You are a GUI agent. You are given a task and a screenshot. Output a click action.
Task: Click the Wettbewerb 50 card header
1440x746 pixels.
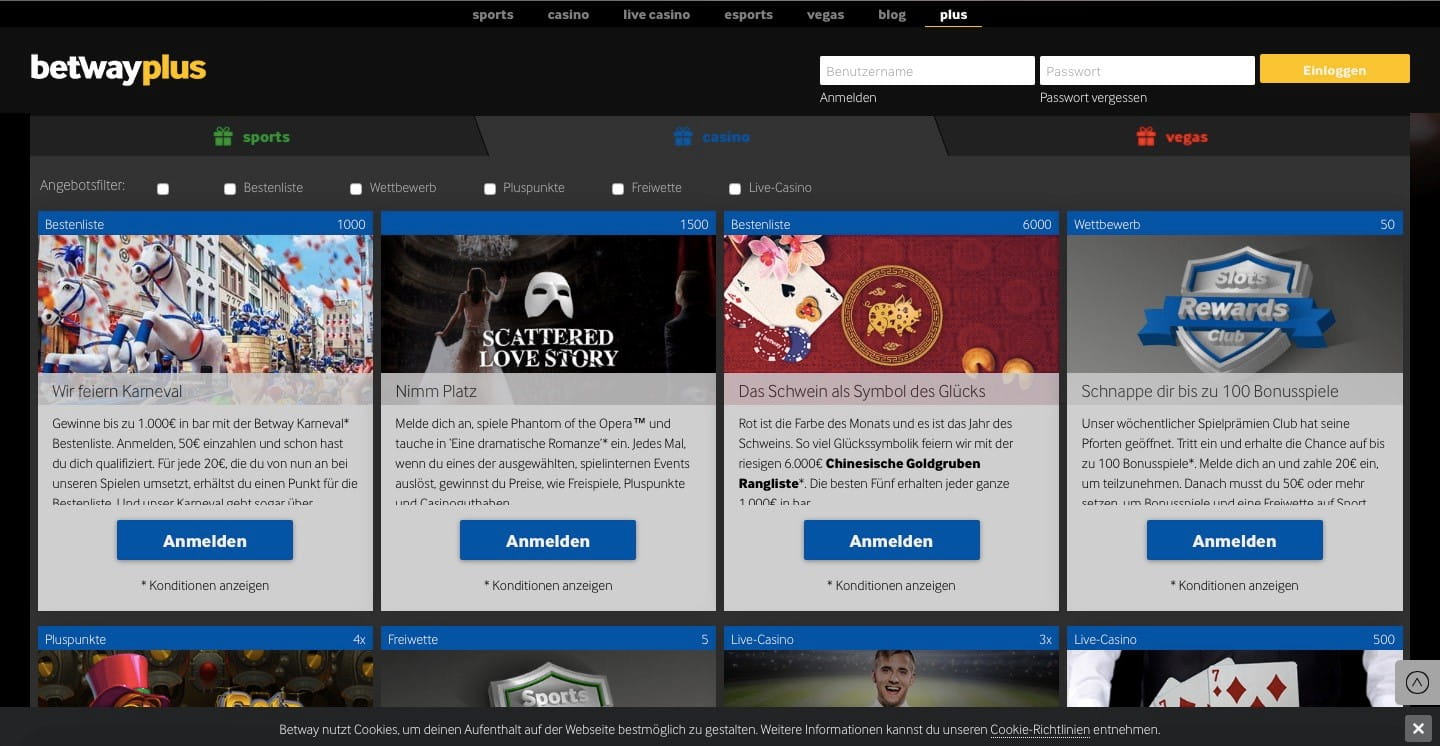point(1235,224)
